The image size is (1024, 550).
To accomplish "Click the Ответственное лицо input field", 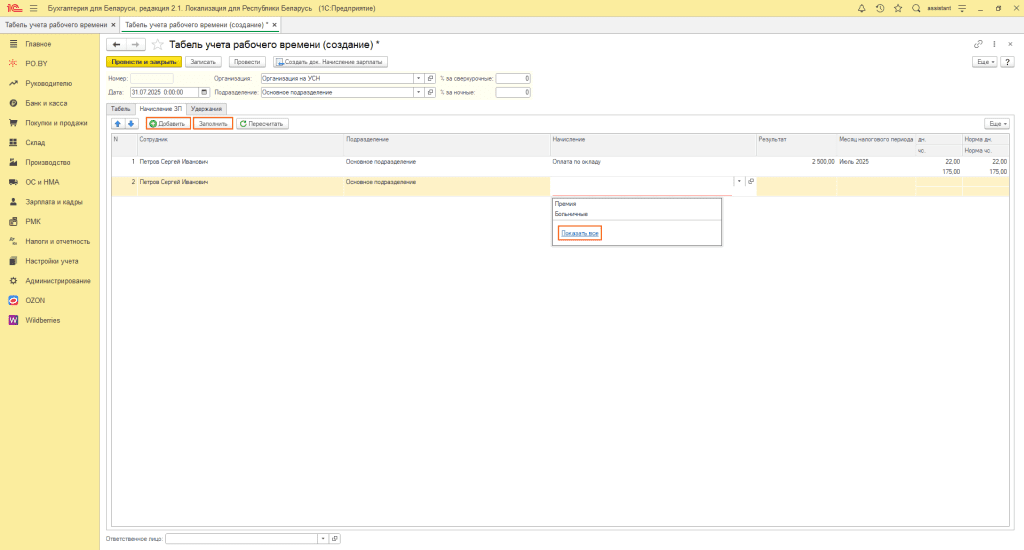I will point(242,539).
